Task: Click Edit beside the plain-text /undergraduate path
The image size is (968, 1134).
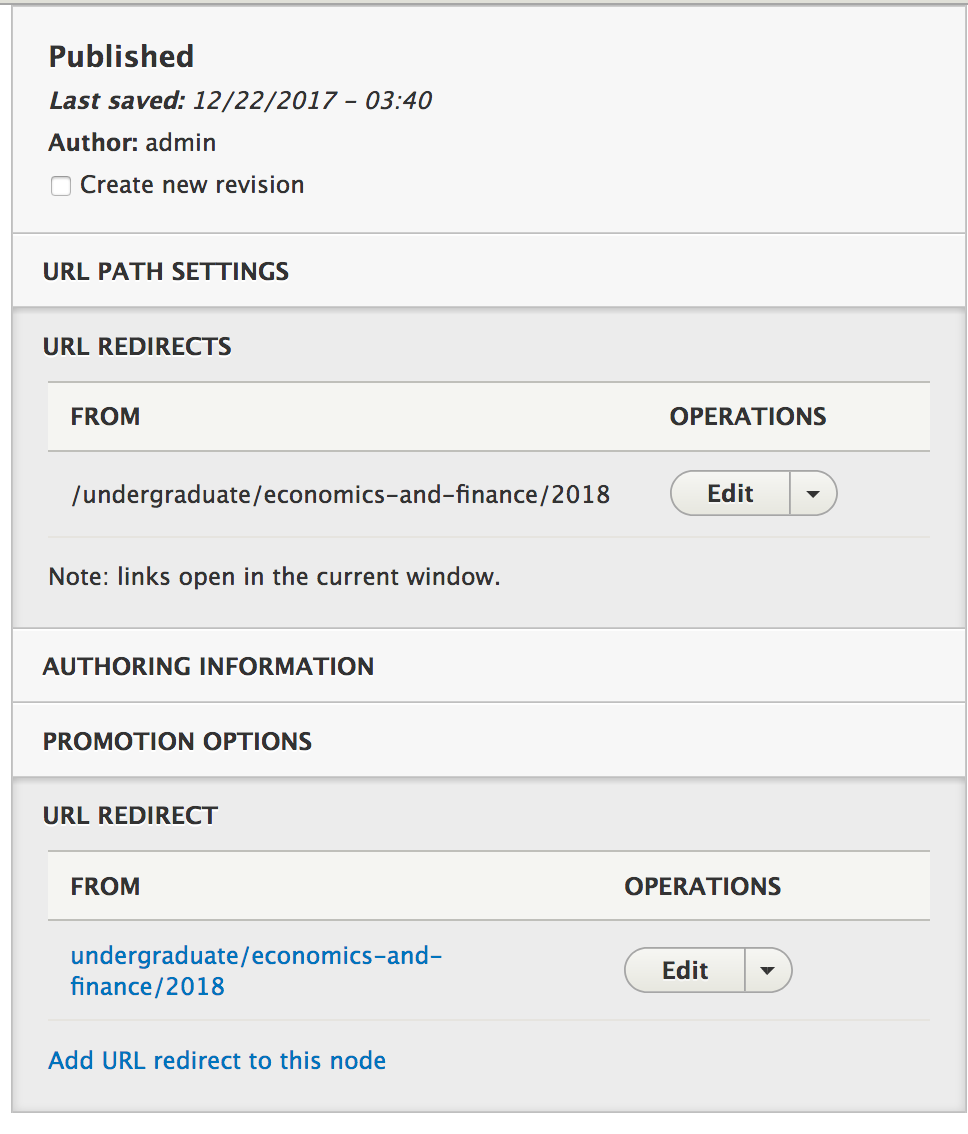Action: click(x=730, y=493)
